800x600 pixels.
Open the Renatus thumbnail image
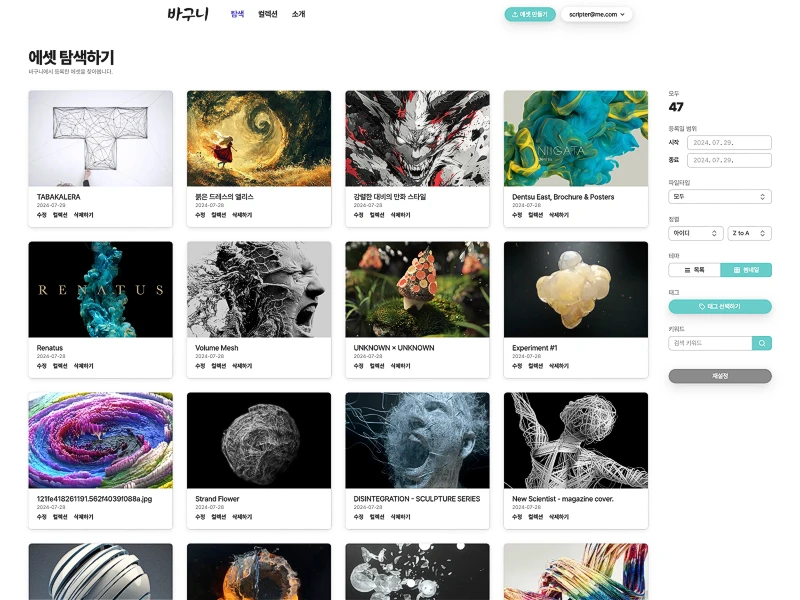(x=101, y=289)
